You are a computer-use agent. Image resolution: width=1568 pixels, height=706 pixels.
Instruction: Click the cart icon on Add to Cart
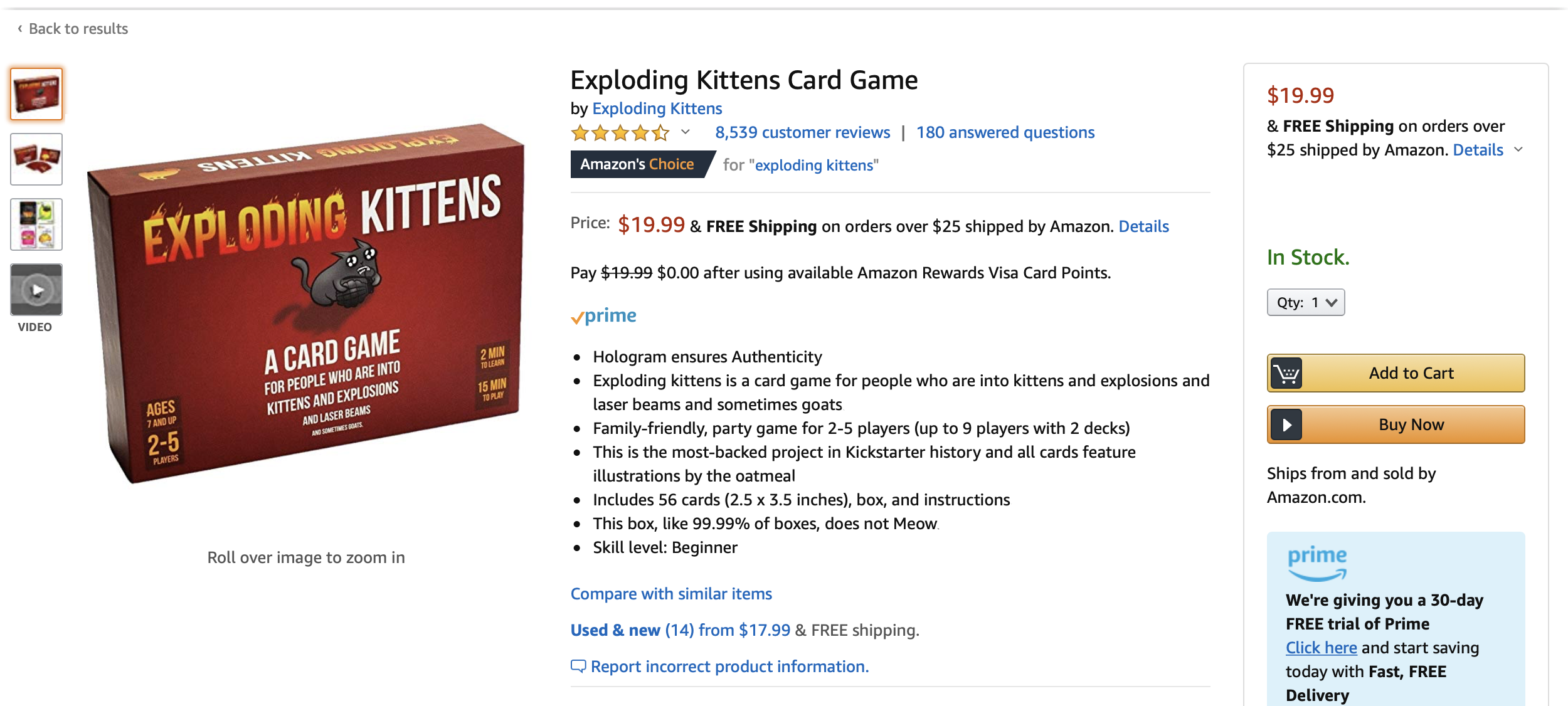1286,374
